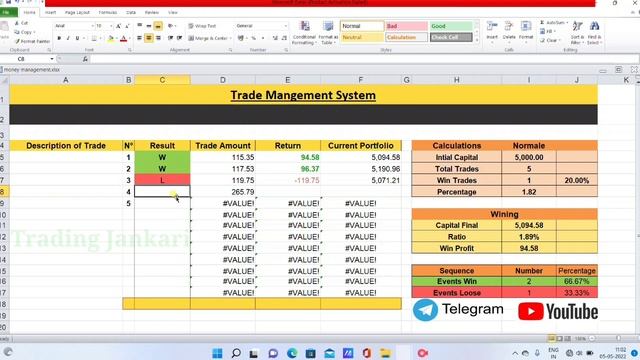Toggle Underline formatting
This screenshot has height=360, width=640.
point(77,38)
